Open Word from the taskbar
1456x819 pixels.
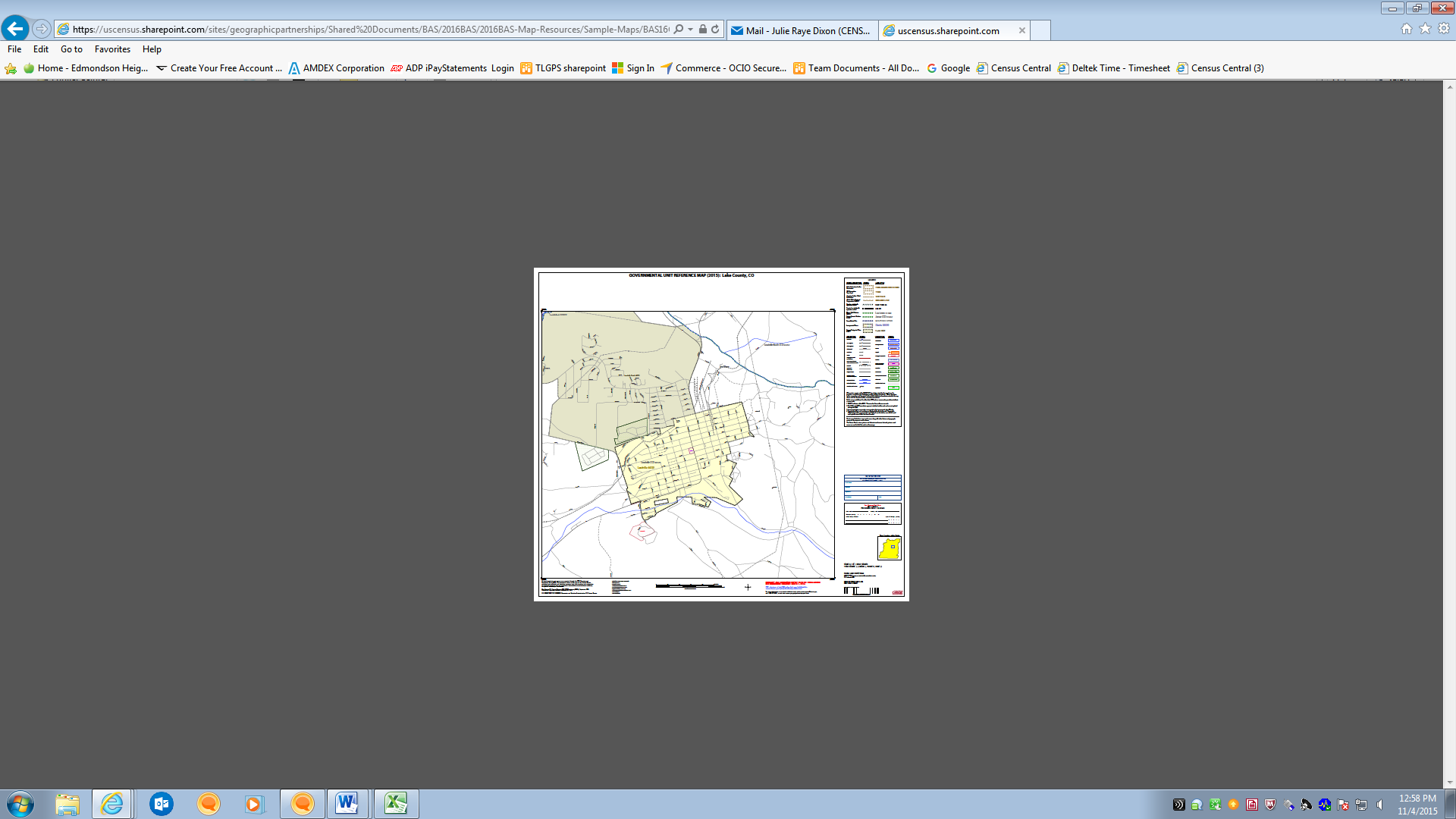[x=347, y=803]
